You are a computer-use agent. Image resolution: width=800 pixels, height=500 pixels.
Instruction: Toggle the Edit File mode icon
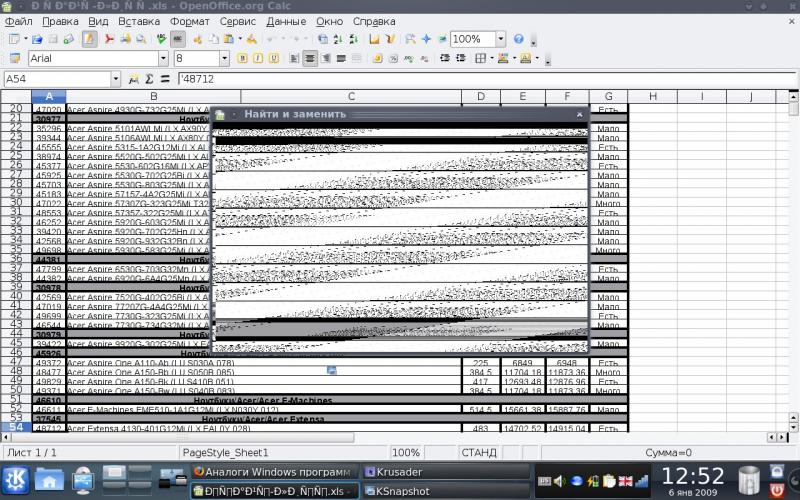(89, 39)
